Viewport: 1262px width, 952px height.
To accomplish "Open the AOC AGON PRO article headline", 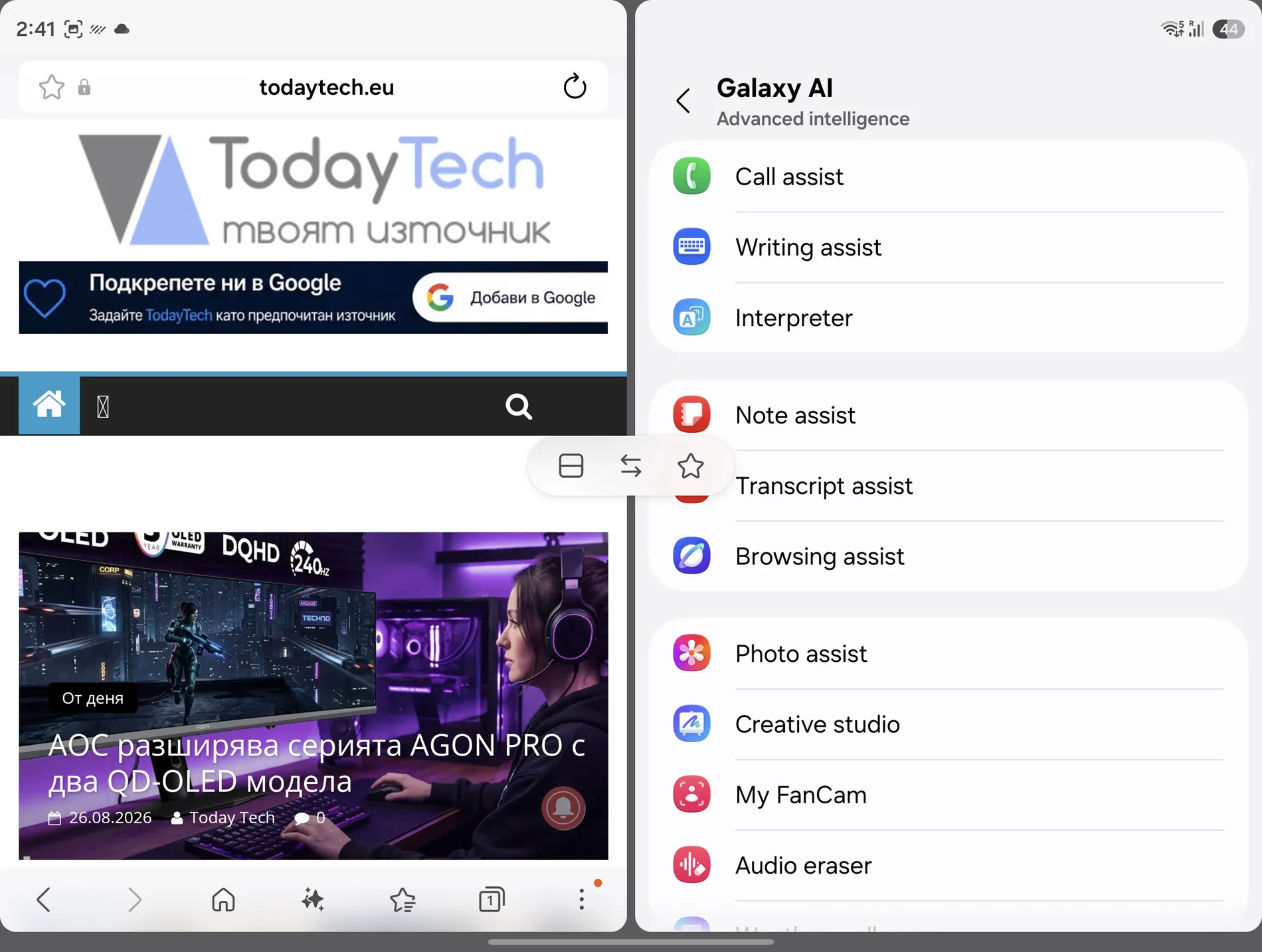I will pos(316,763).
